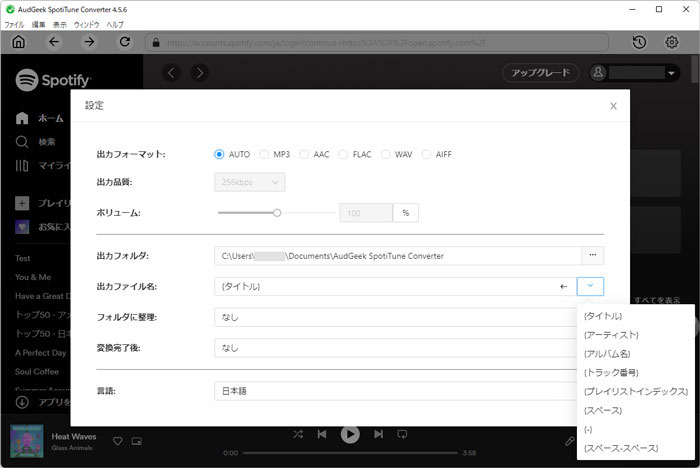The width and height of the screenshot is (700, 468).
Task: Select AUTO output format
Action: [219, 155]
